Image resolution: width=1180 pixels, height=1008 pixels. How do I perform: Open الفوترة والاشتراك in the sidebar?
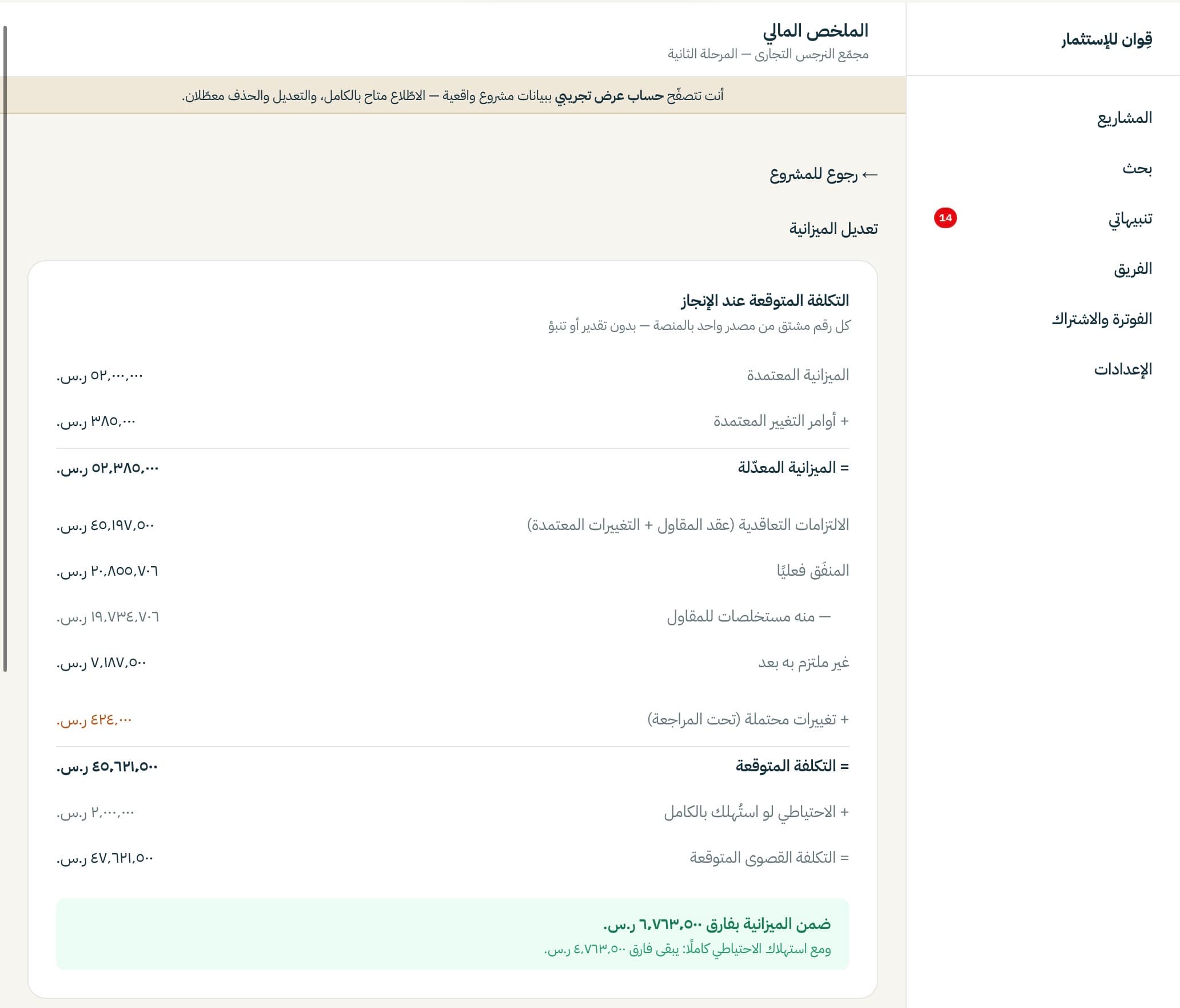click(x=1102, y=319)
